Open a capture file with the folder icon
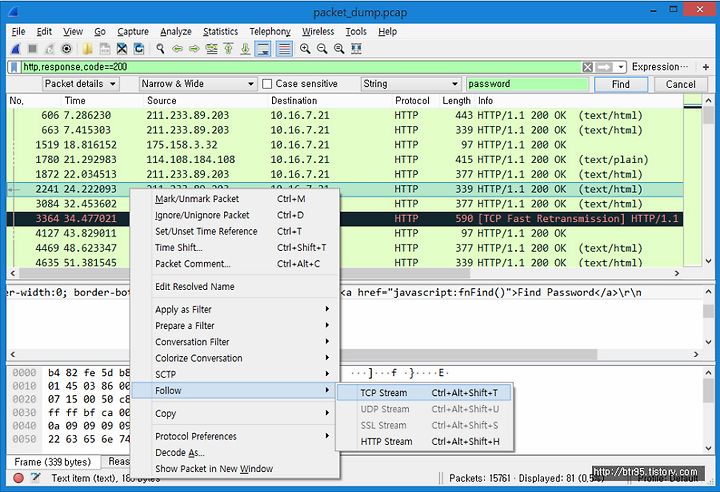The height and width of the screenshot is (492, 720). (x=88, y=49)
